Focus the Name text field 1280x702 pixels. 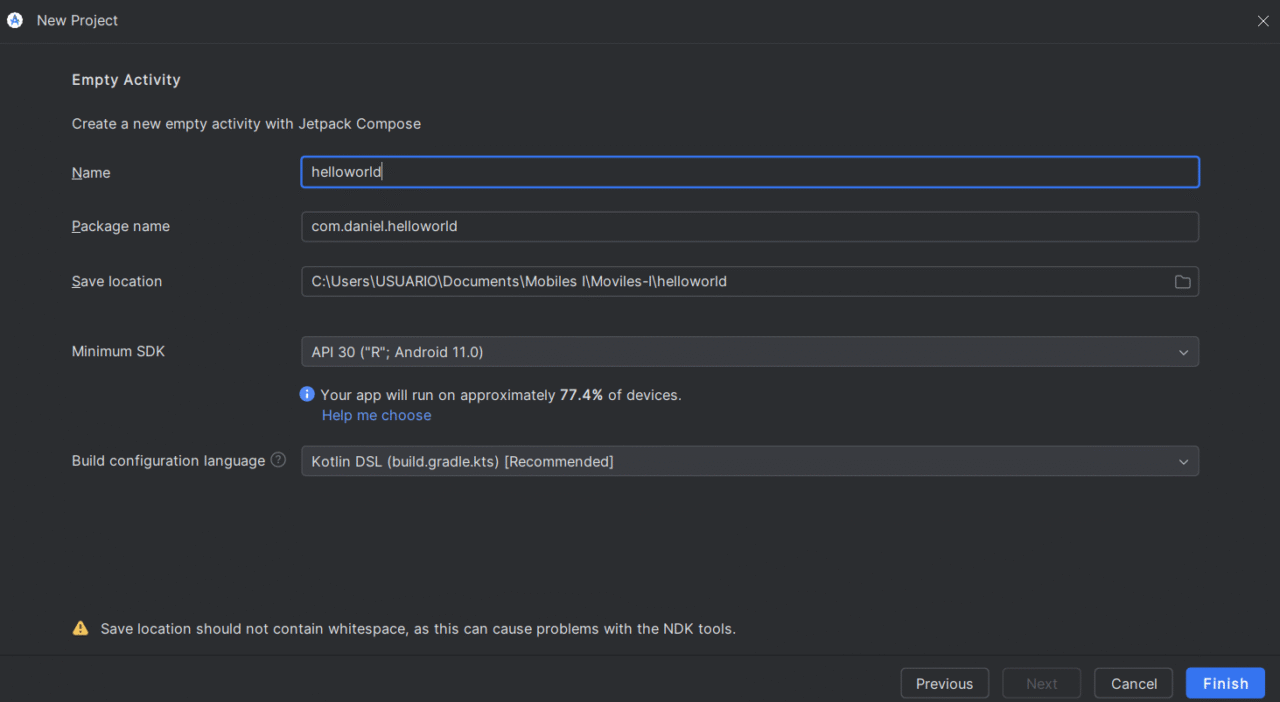click(749, 172)
